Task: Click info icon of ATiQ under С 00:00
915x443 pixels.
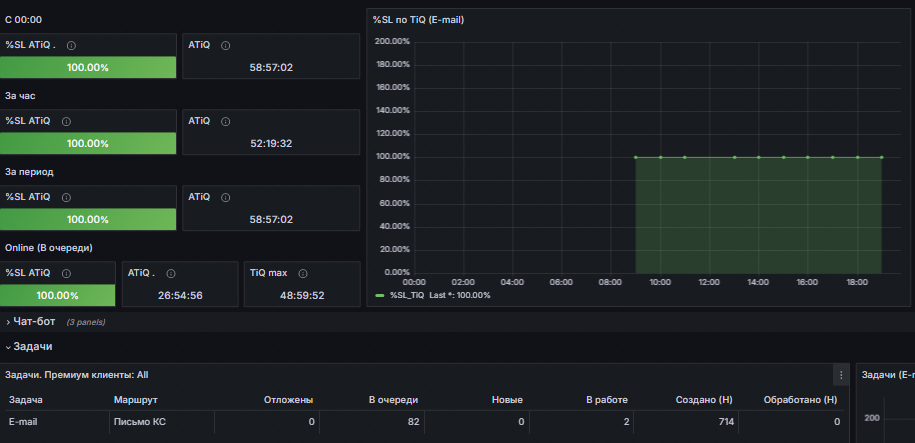Action: pos(226,46)
